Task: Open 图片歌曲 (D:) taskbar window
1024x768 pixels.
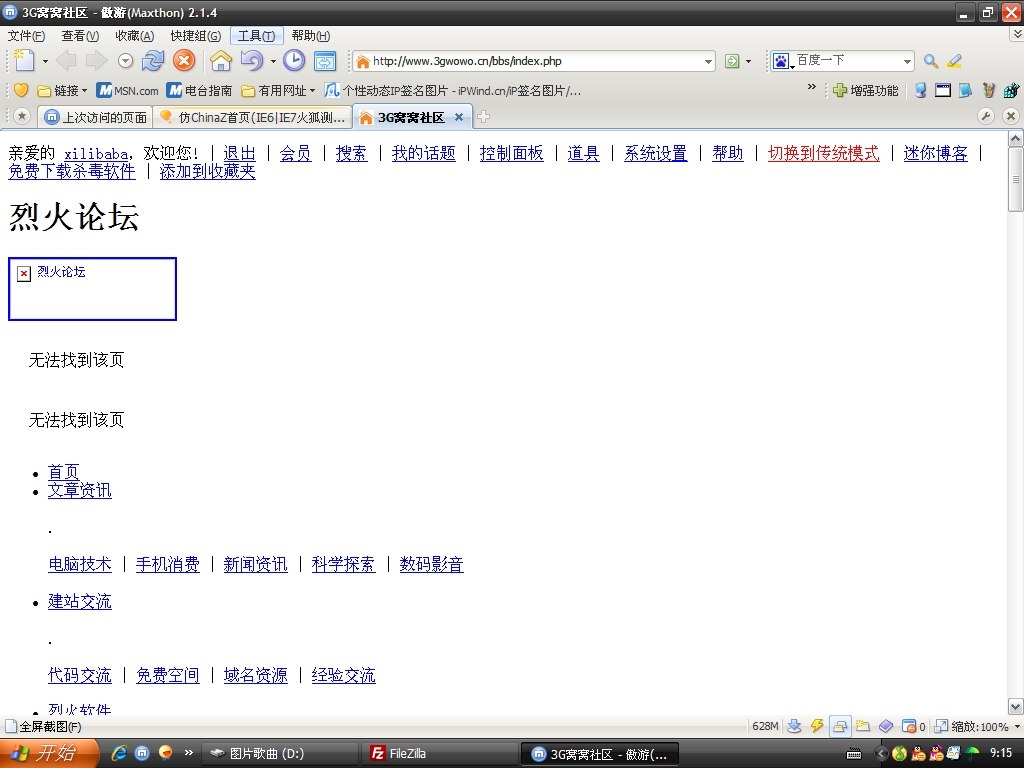Action: pos(280,754)
